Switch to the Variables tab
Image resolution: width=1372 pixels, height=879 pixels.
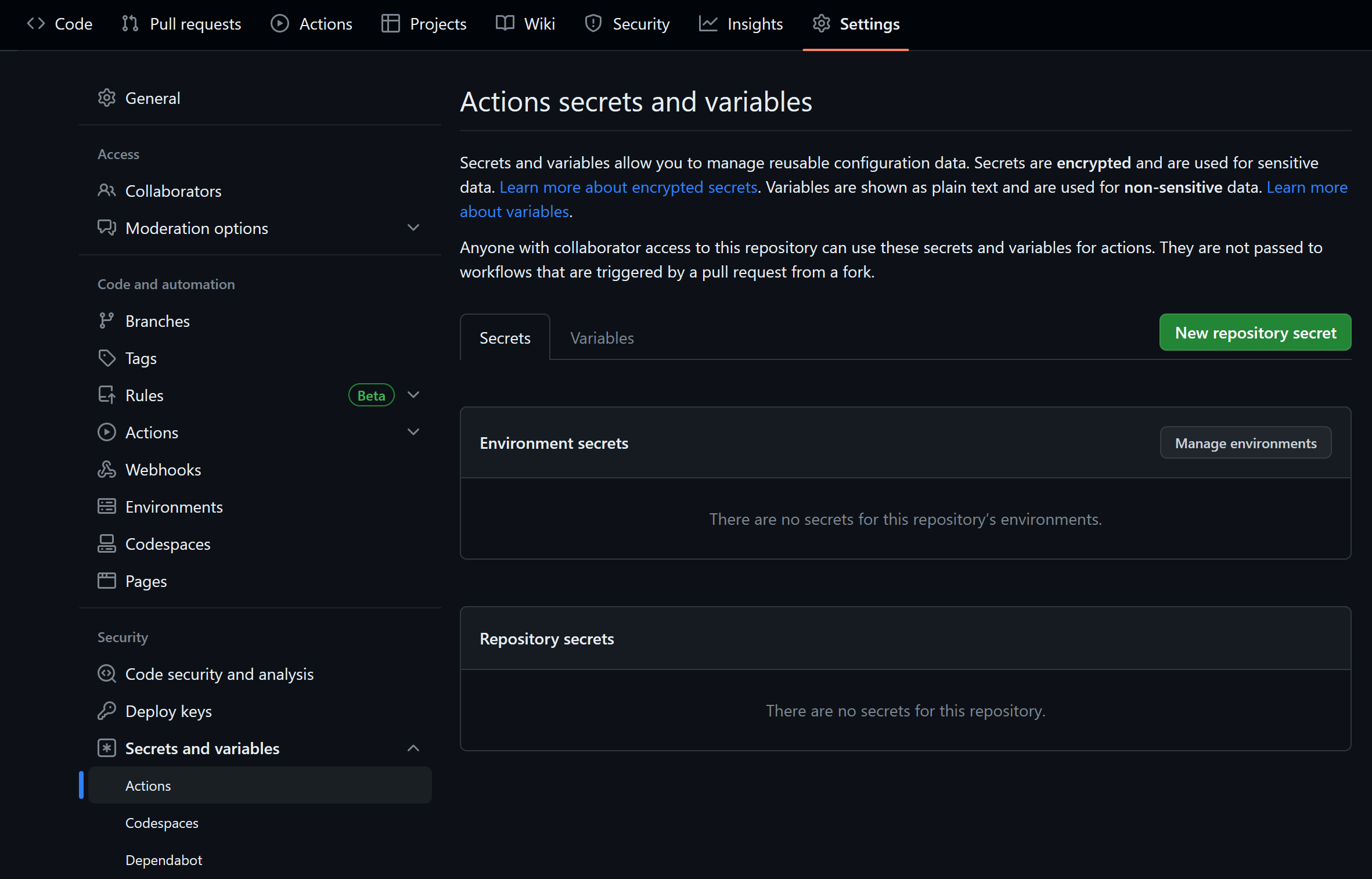pos(602,338)
